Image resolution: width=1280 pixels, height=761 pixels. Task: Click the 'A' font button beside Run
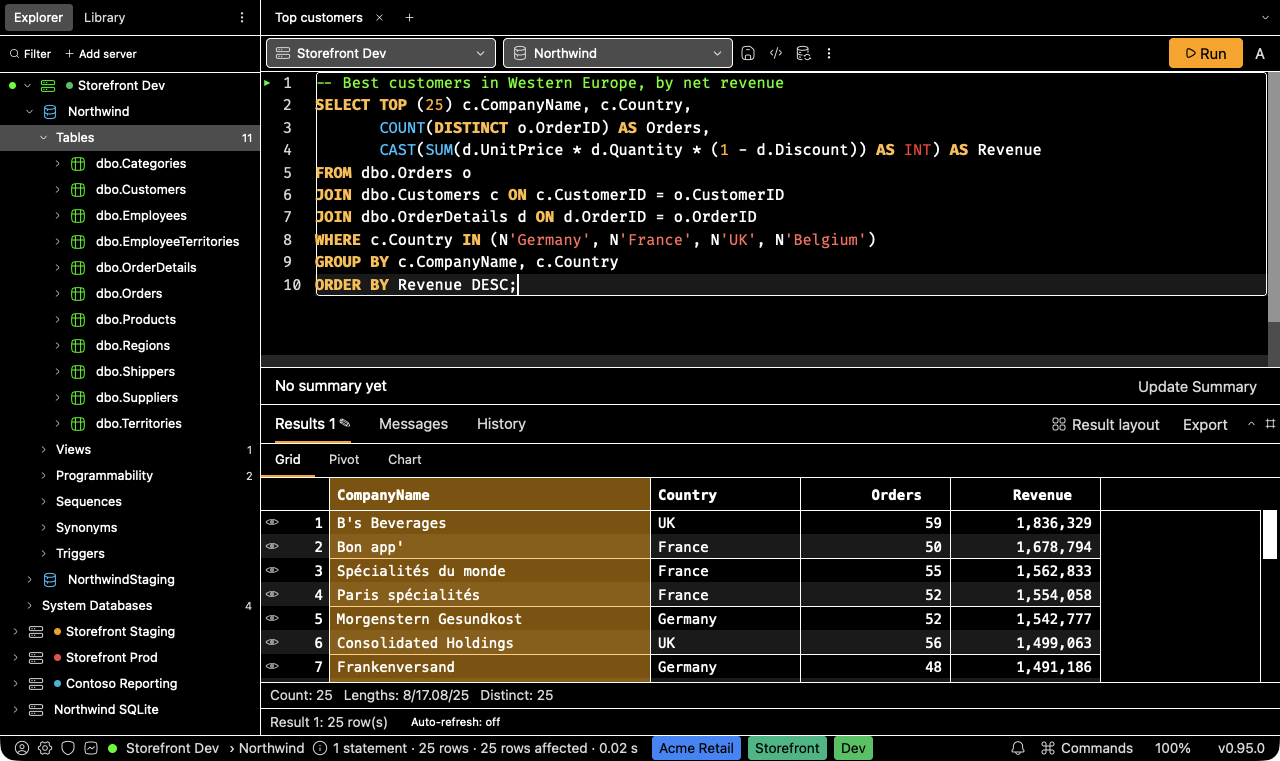pyautogui.click(x=1260, y=53)
